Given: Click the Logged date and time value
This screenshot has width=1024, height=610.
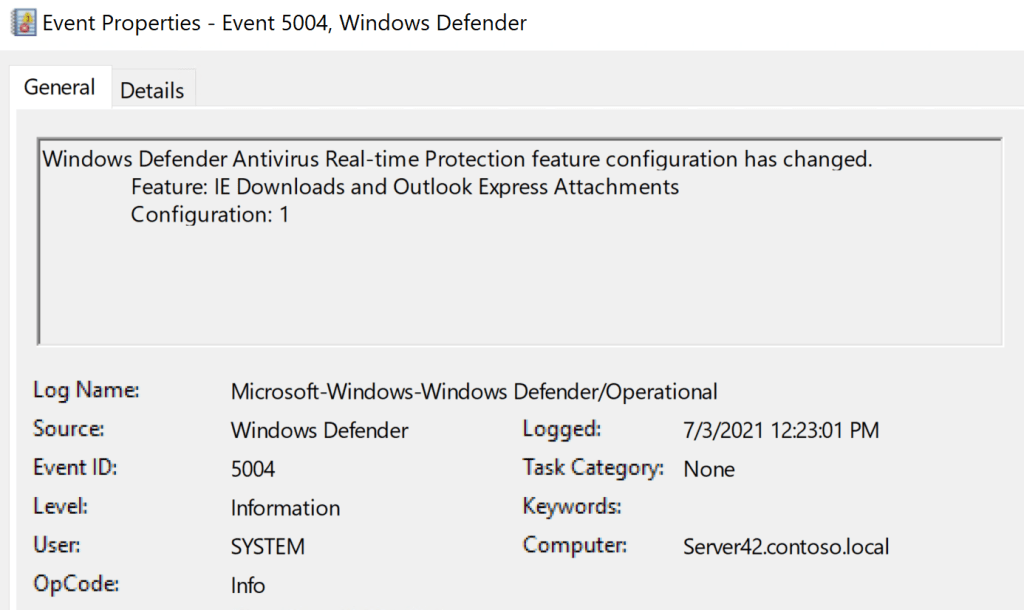Looking at the screenshot, I should point(781,431).
